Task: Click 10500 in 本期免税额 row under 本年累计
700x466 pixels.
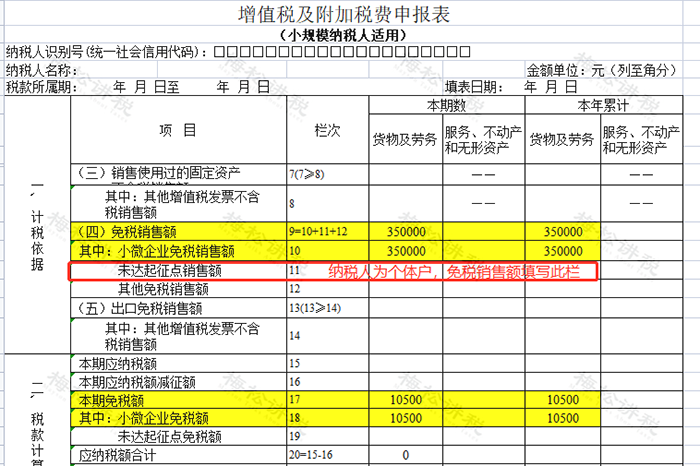Action: point(563,399)
